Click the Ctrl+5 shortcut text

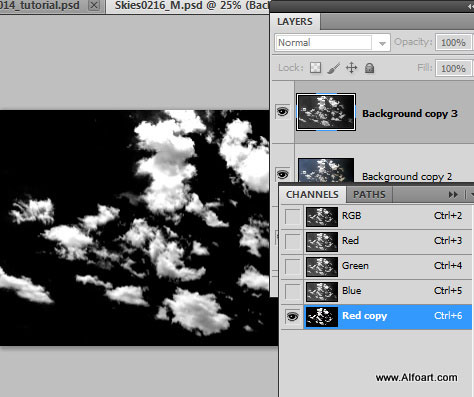[448, 291]
